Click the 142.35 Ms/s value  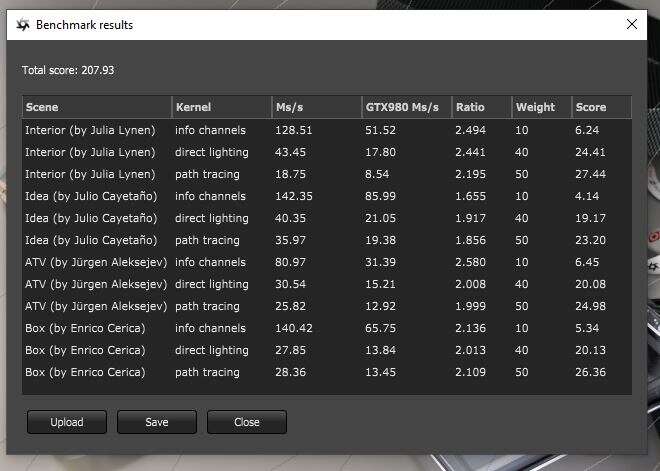pyautogui.click(x=294, y=196)
